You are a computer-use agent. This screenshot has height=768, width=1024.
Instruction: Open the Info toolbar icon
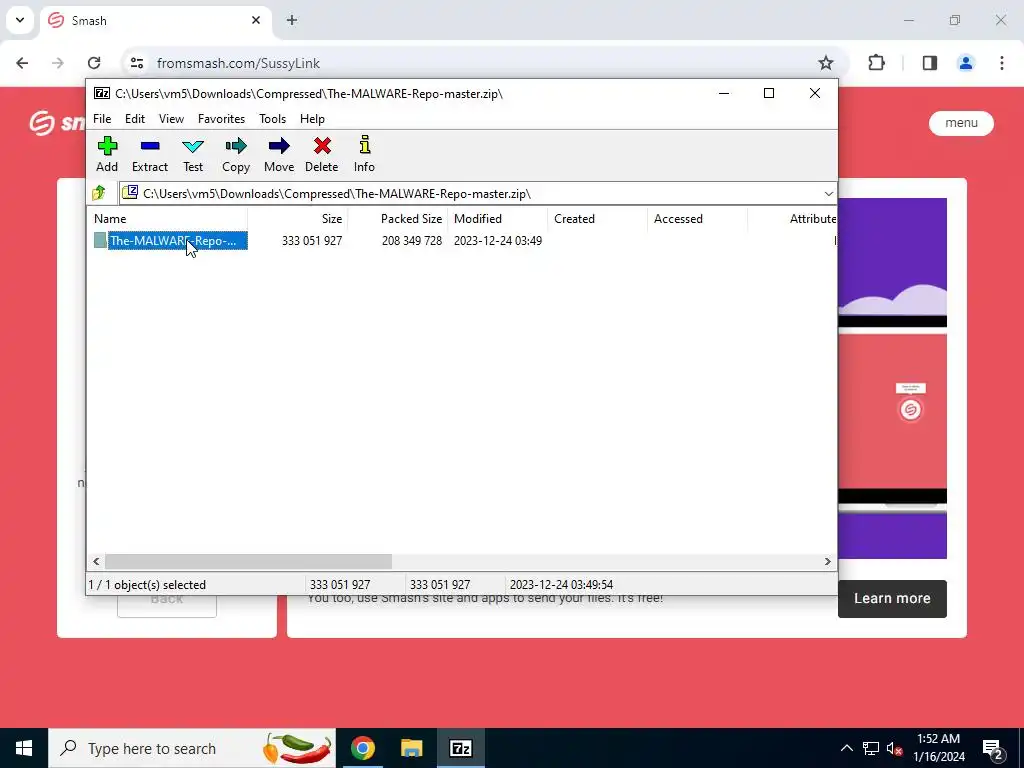(x=364, y=153)
